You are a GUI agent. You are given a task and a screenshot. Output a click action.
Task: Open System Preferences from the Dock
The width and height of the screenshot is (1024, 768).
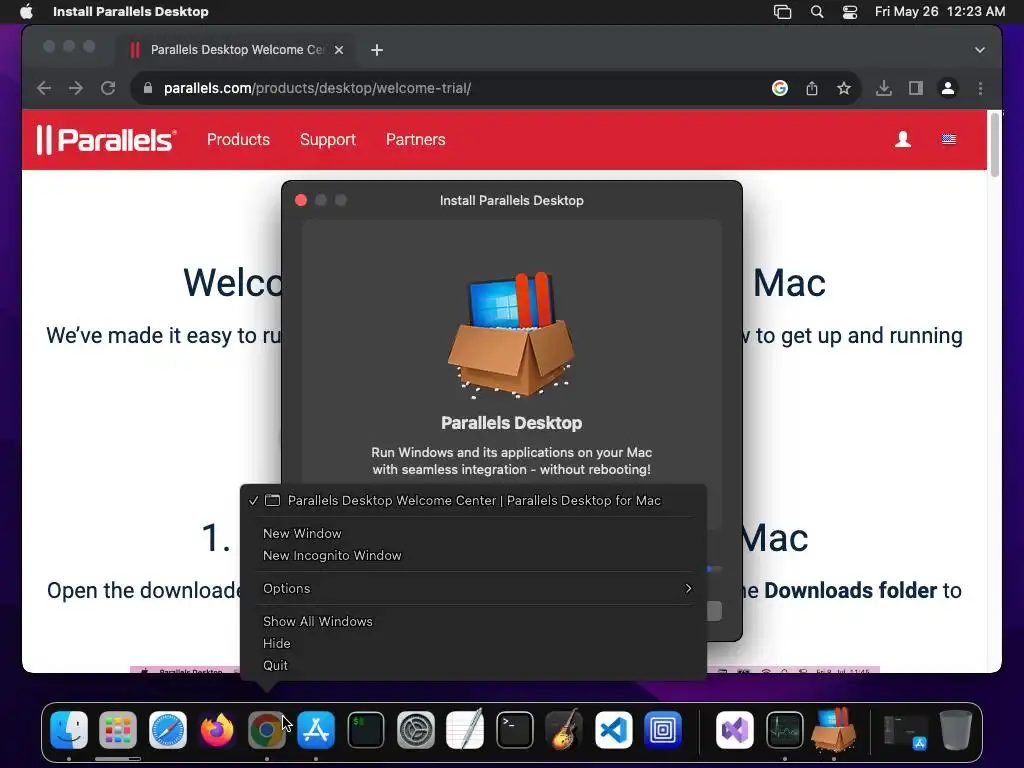pos(415,729)
